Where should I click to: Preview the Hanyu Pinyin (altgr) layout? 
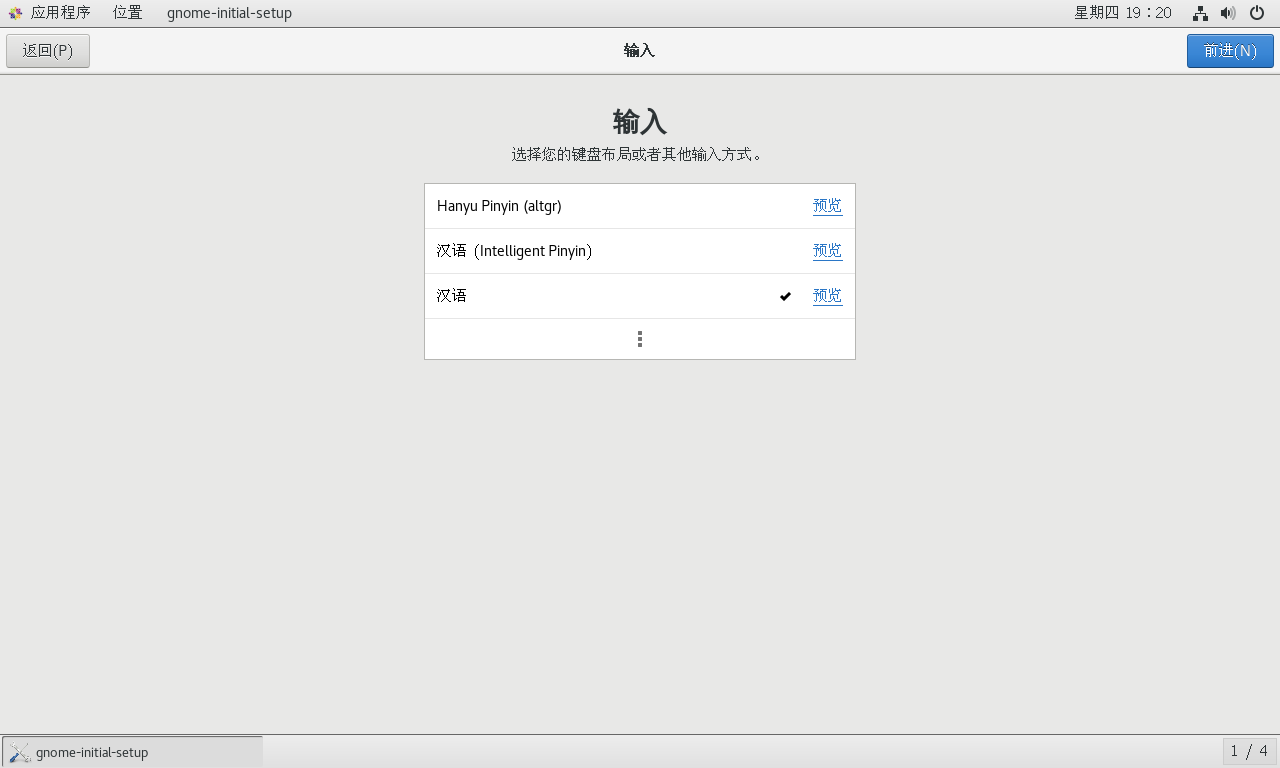point(827,206)
